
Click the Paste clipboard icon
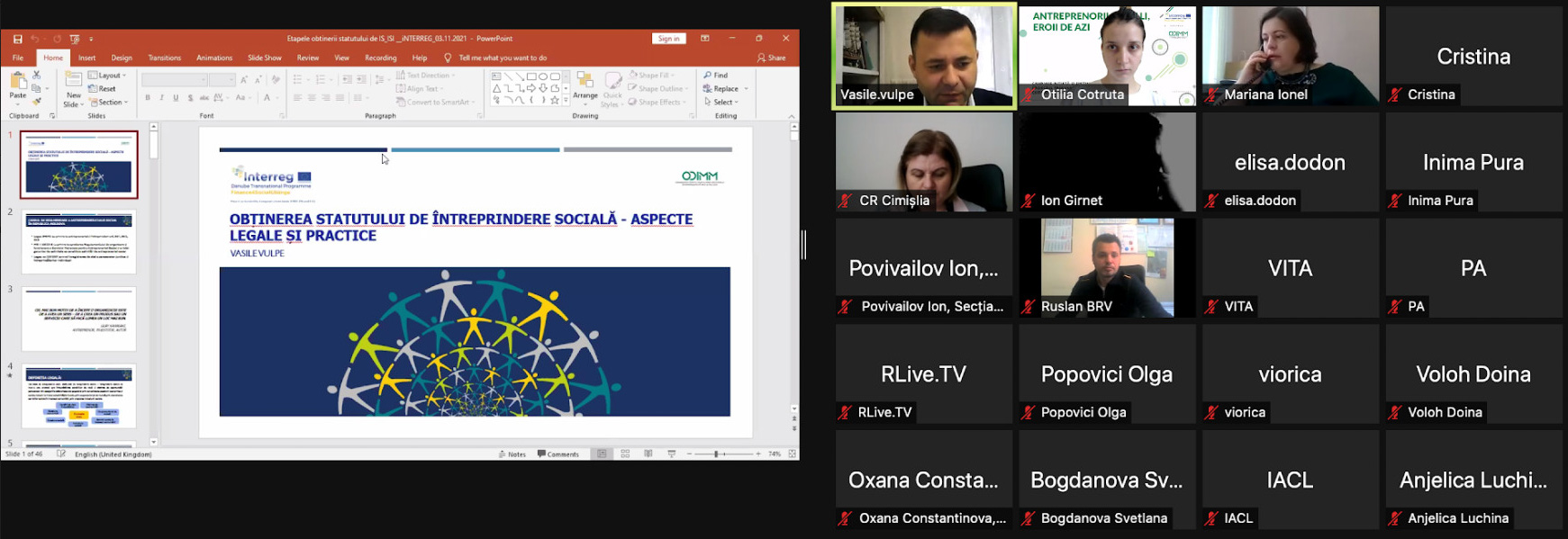point(18,84)
